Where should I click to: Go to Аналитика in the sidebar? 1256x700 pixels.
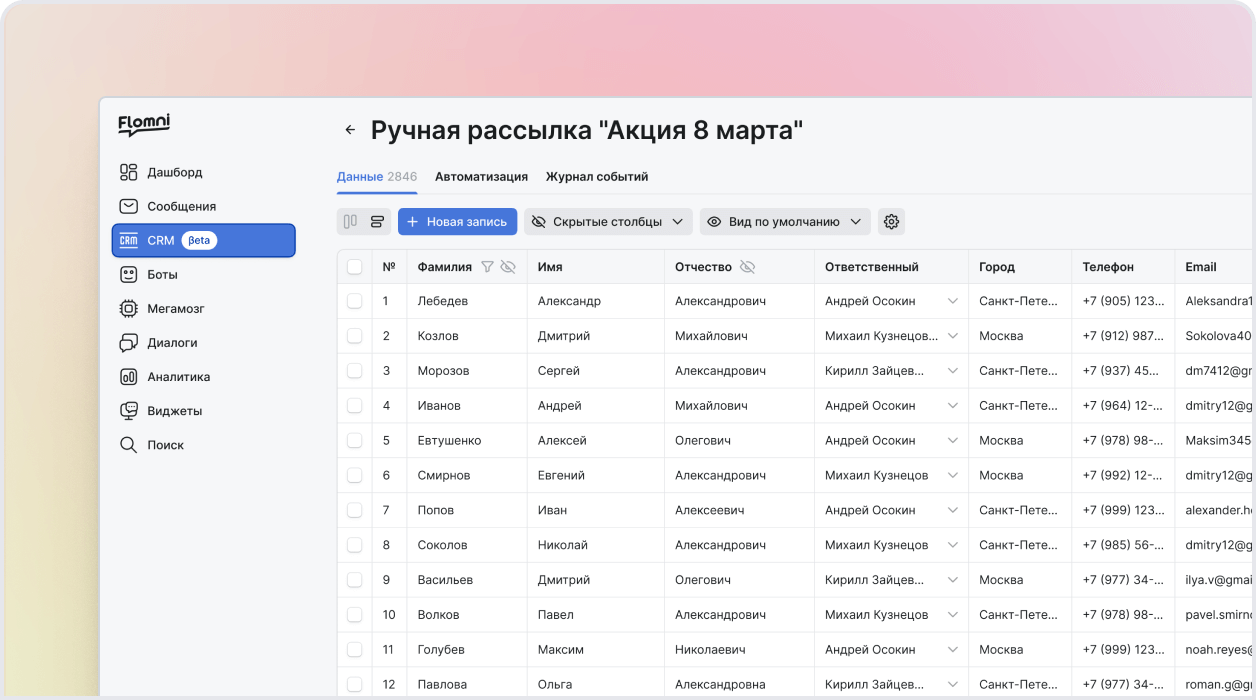point(178,377)
